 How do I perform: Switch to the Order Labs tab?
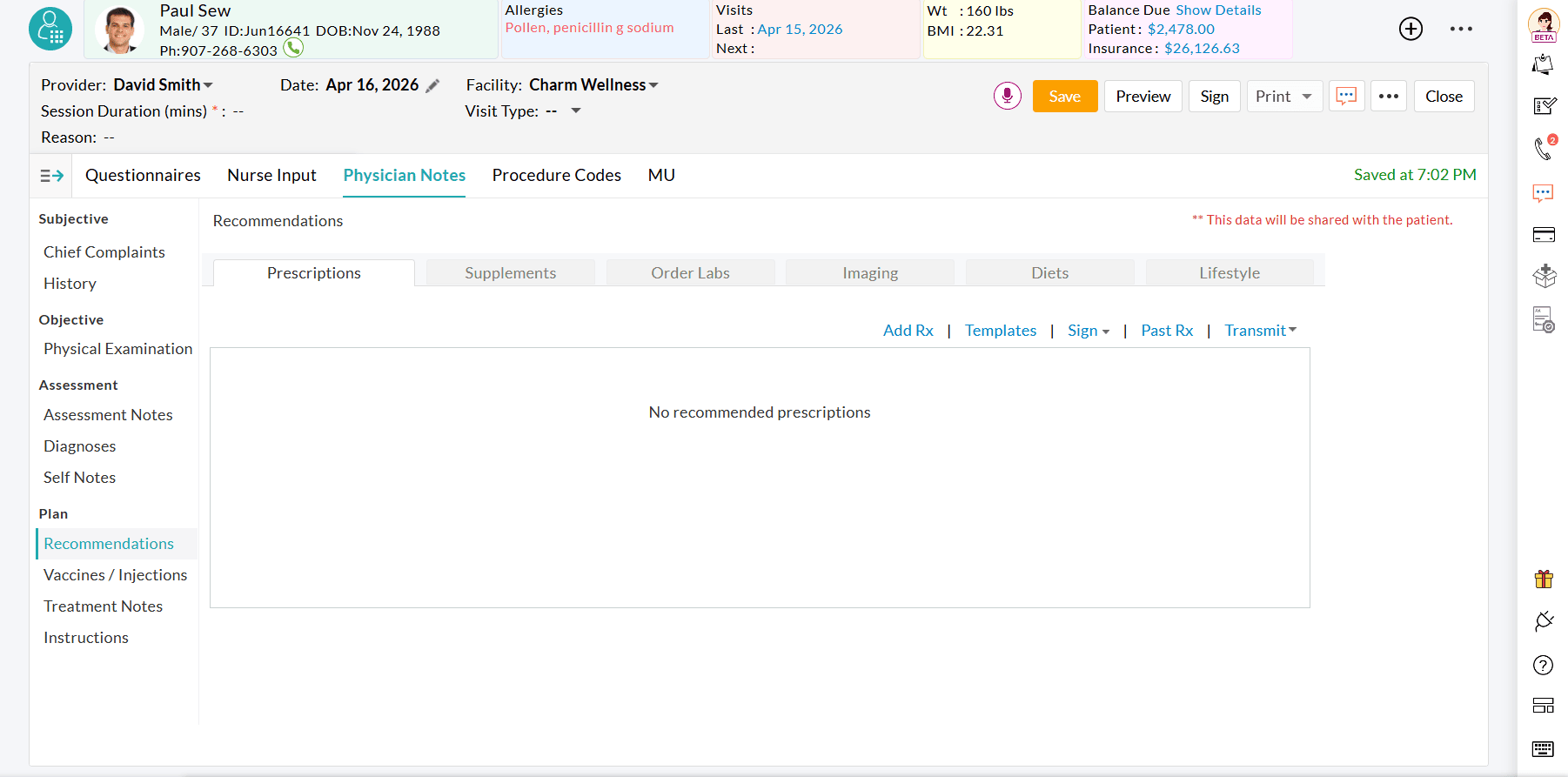[691, 273]
